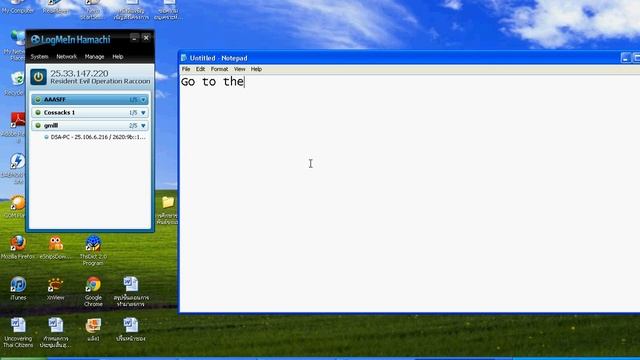Image resolution: width=640 pixels, height=360 pixels.
Task: Open the Help menu in Hamachi
Action: click(x=118, y=57)
